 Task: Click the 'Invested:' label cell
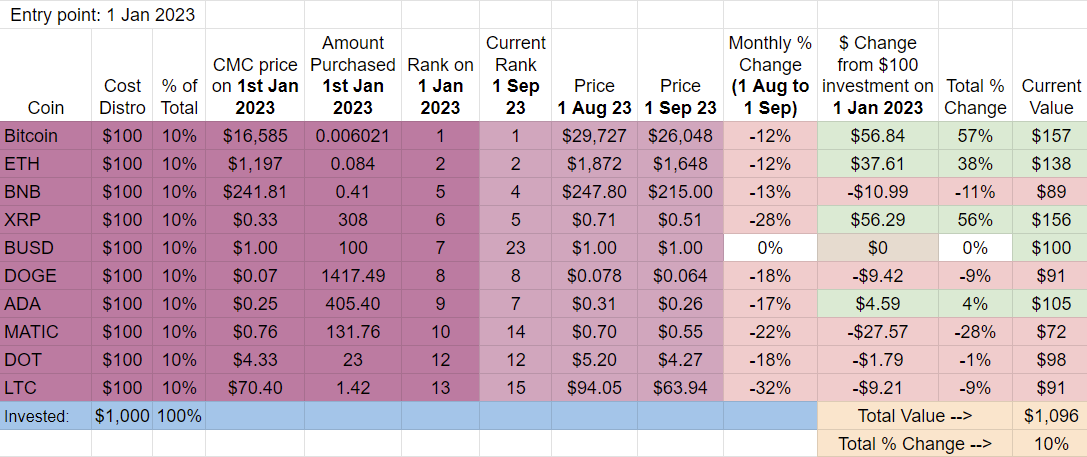point(46,415)
